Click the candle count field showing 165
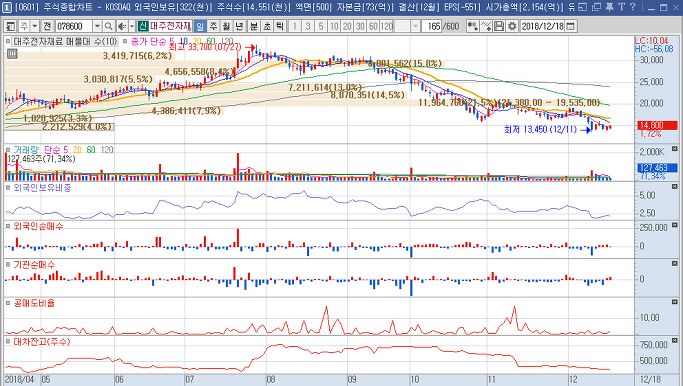Image resolution: width=683 pixels, height=386 pixels. [431, 27]
